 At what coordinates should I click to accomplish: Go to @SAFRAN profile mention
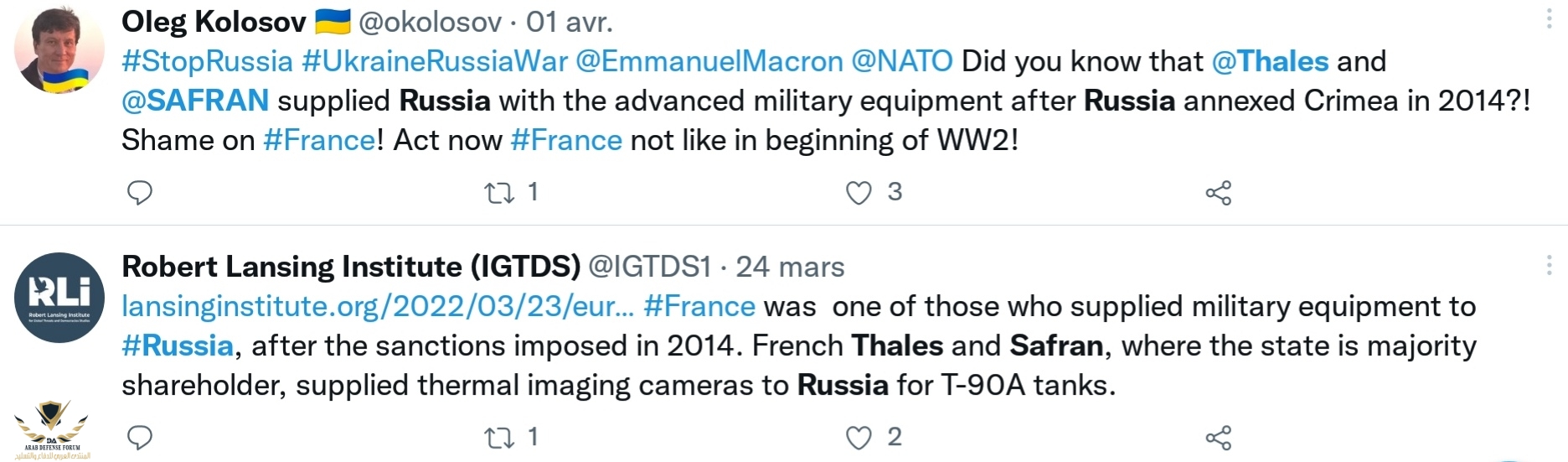click(x=195, y=101)
